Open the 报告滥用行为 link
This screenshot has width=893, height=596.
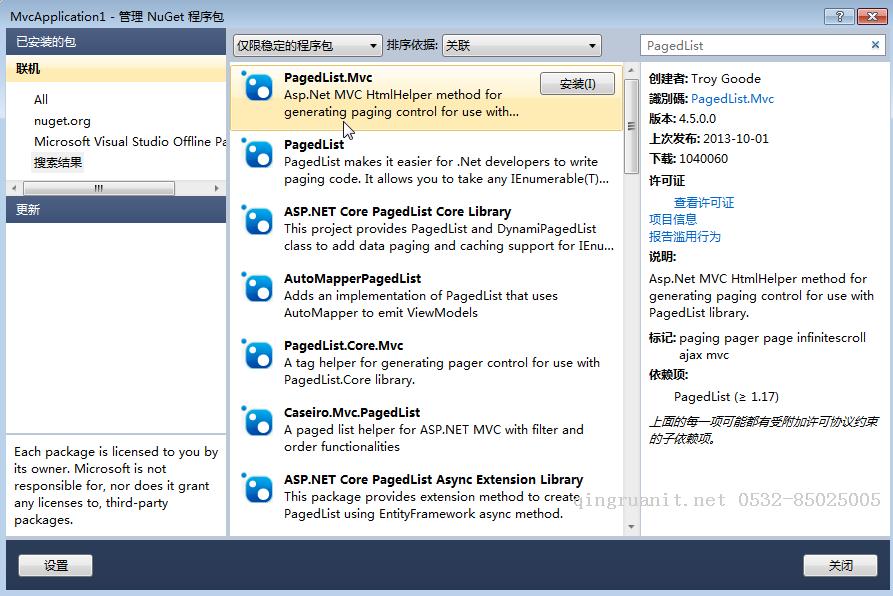tap(685, 237)
